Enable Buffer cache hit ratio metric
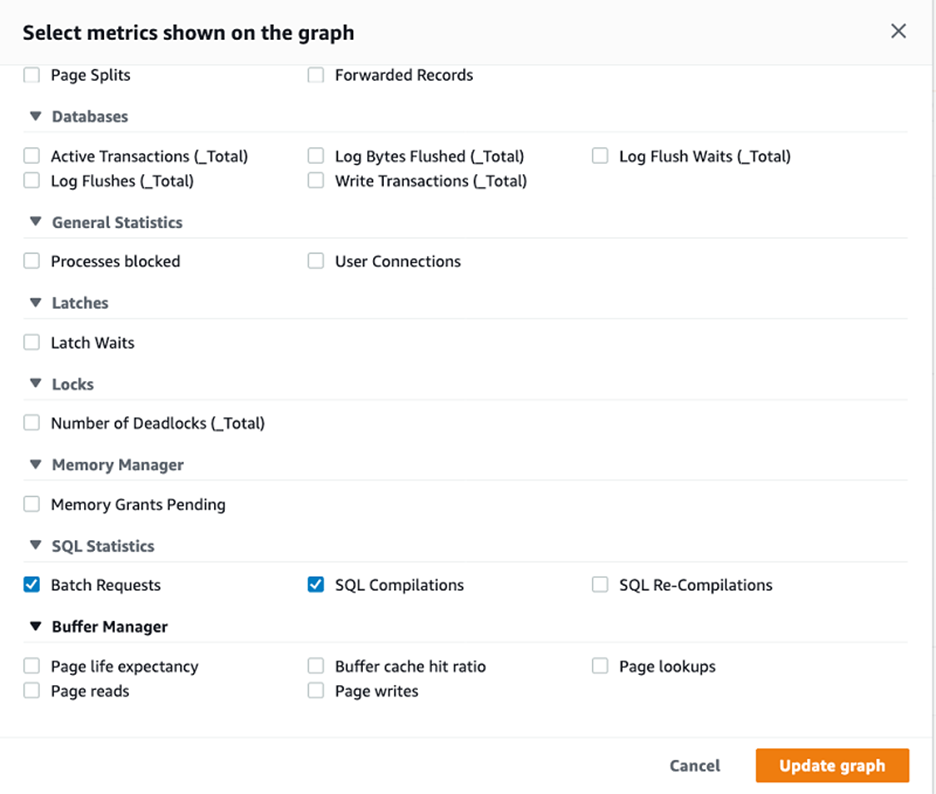 [x=316, y=666]
